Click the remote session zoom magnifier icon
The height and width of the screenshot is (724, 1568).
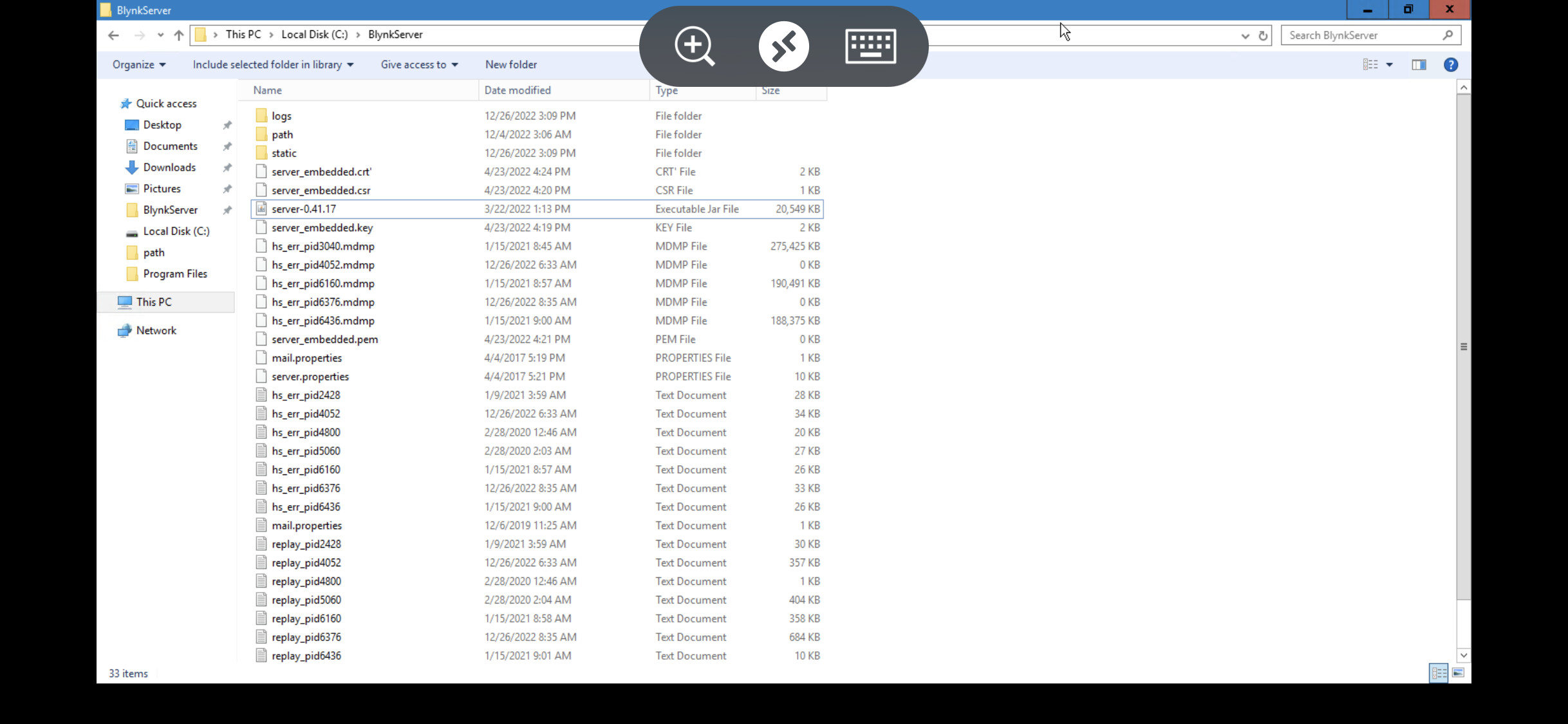click(x=694, y=46)
